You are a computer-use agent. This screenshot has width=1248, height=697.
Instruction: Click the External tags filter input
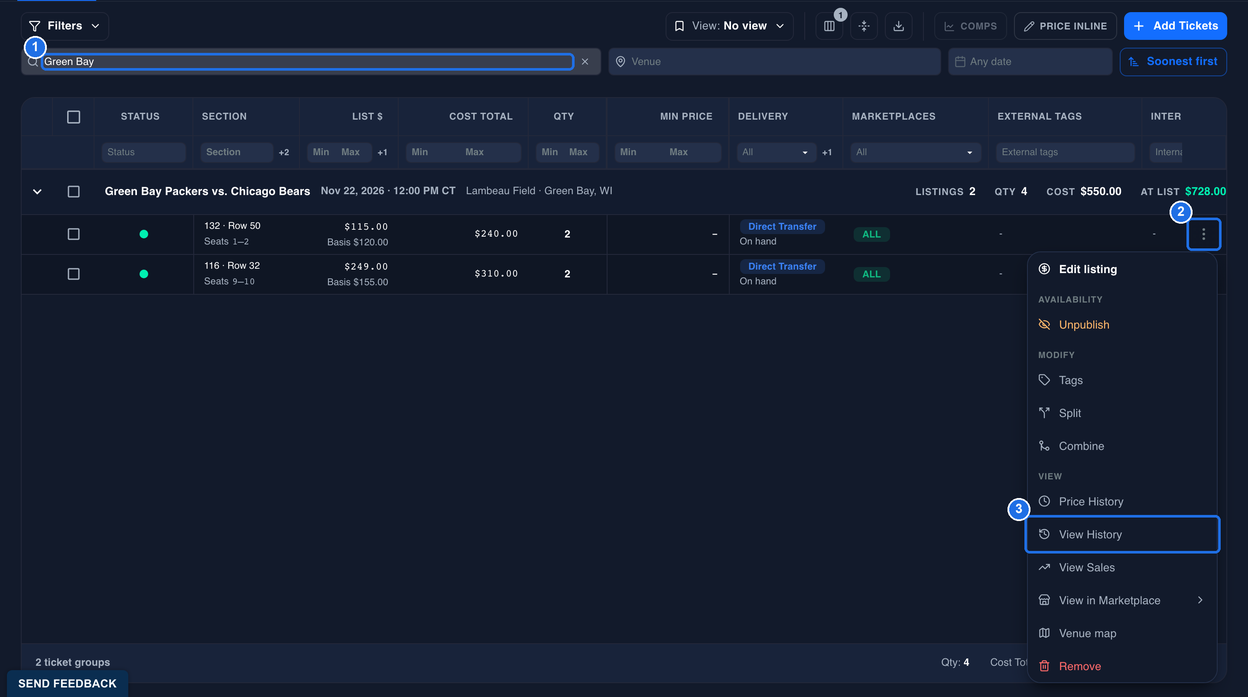coord(1065,152)
